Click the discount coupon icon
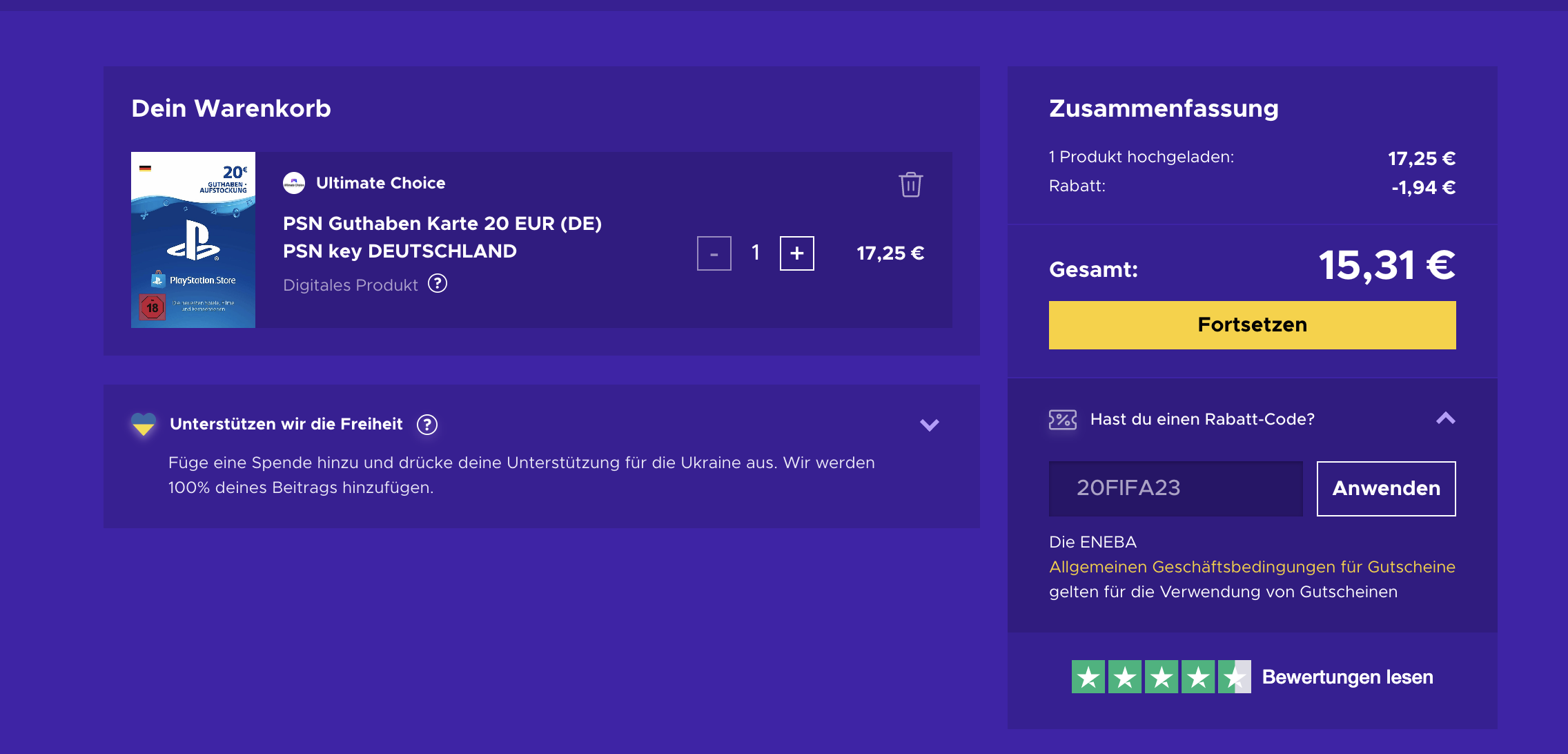 click(x=1063, y=419)
